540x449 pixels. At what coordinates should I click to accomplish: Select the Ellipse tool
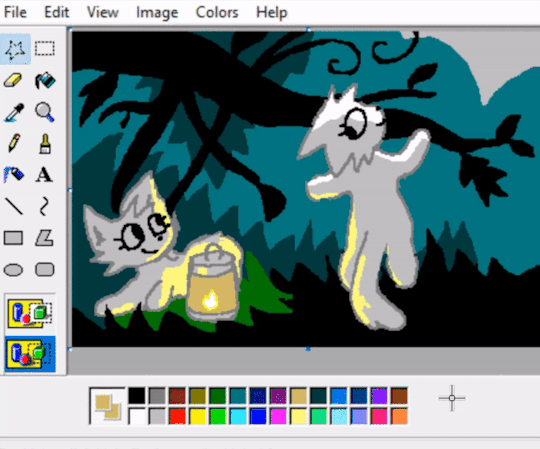[13, 270]
